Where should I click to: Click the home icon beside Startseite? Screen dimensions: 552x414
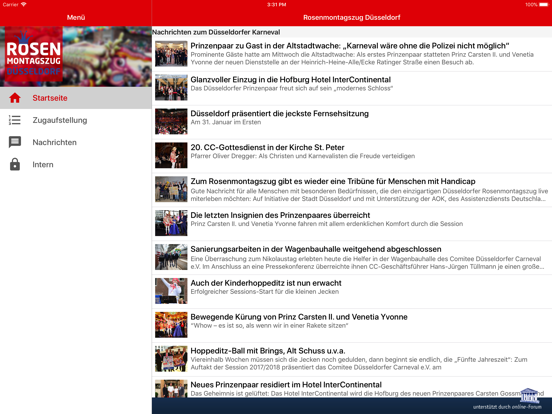pyautogui.click(x=15, y=98)
